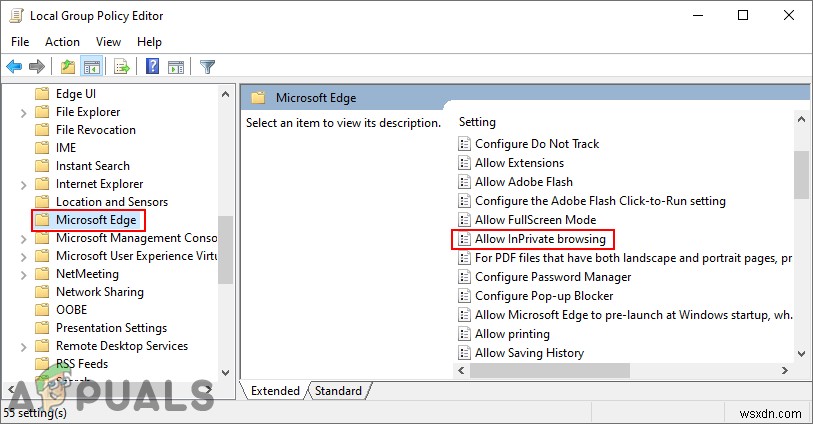This screenshot has height=424, width=813.
Task: Expand the Microsoft User Experience Virtualization node
Action: (23, 257)
